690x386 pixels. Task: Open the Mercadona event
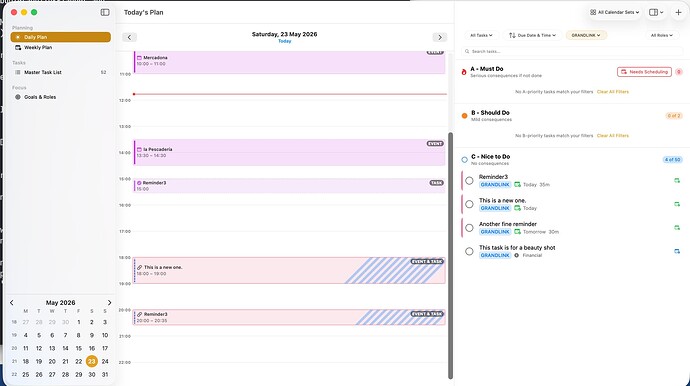coord(289,62)
